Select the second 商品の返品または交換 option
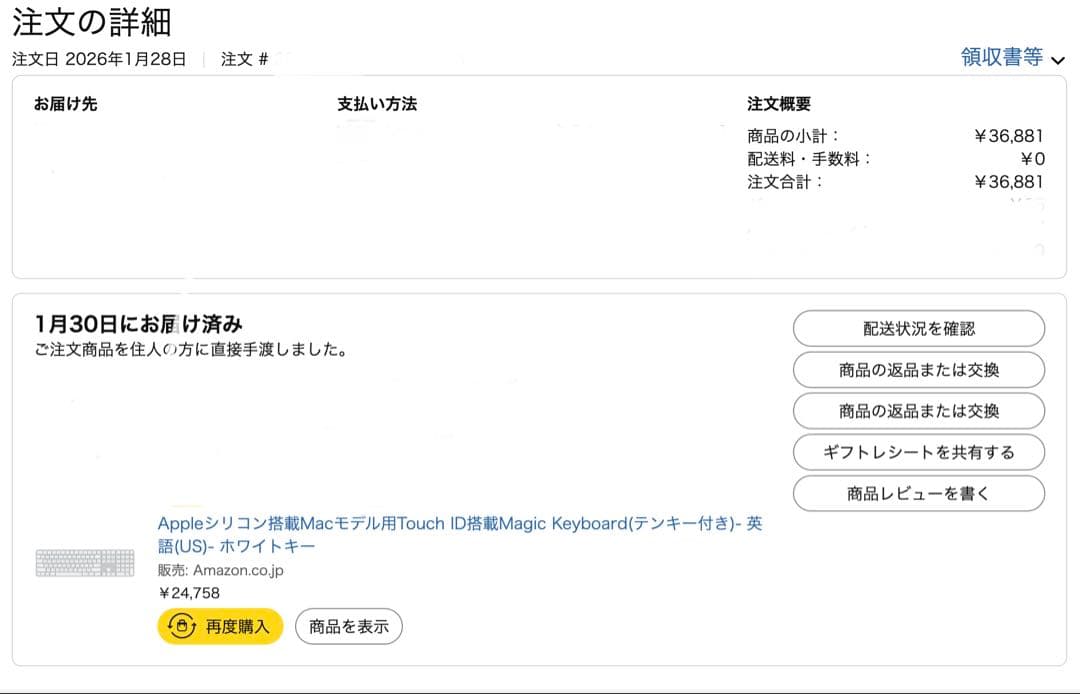The image size is (1080, 694). pos(918,411)
